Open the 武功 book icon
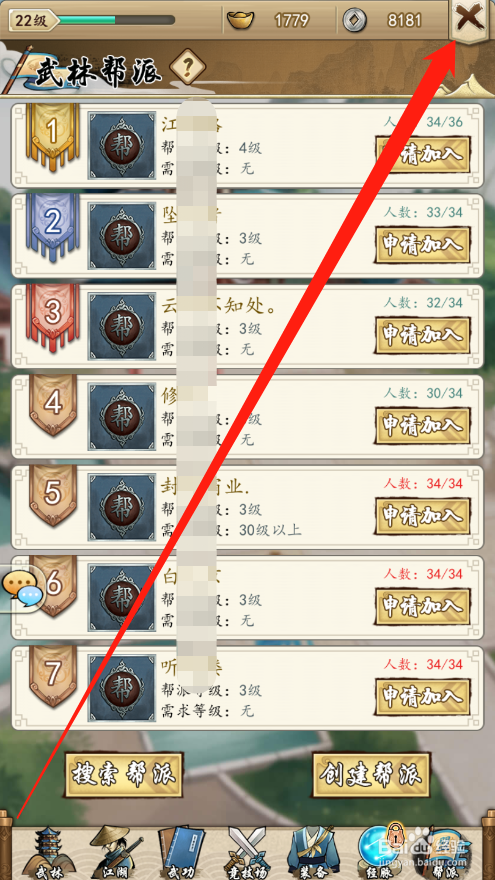Screen dimensions: 495x880 tap(181, 853)
